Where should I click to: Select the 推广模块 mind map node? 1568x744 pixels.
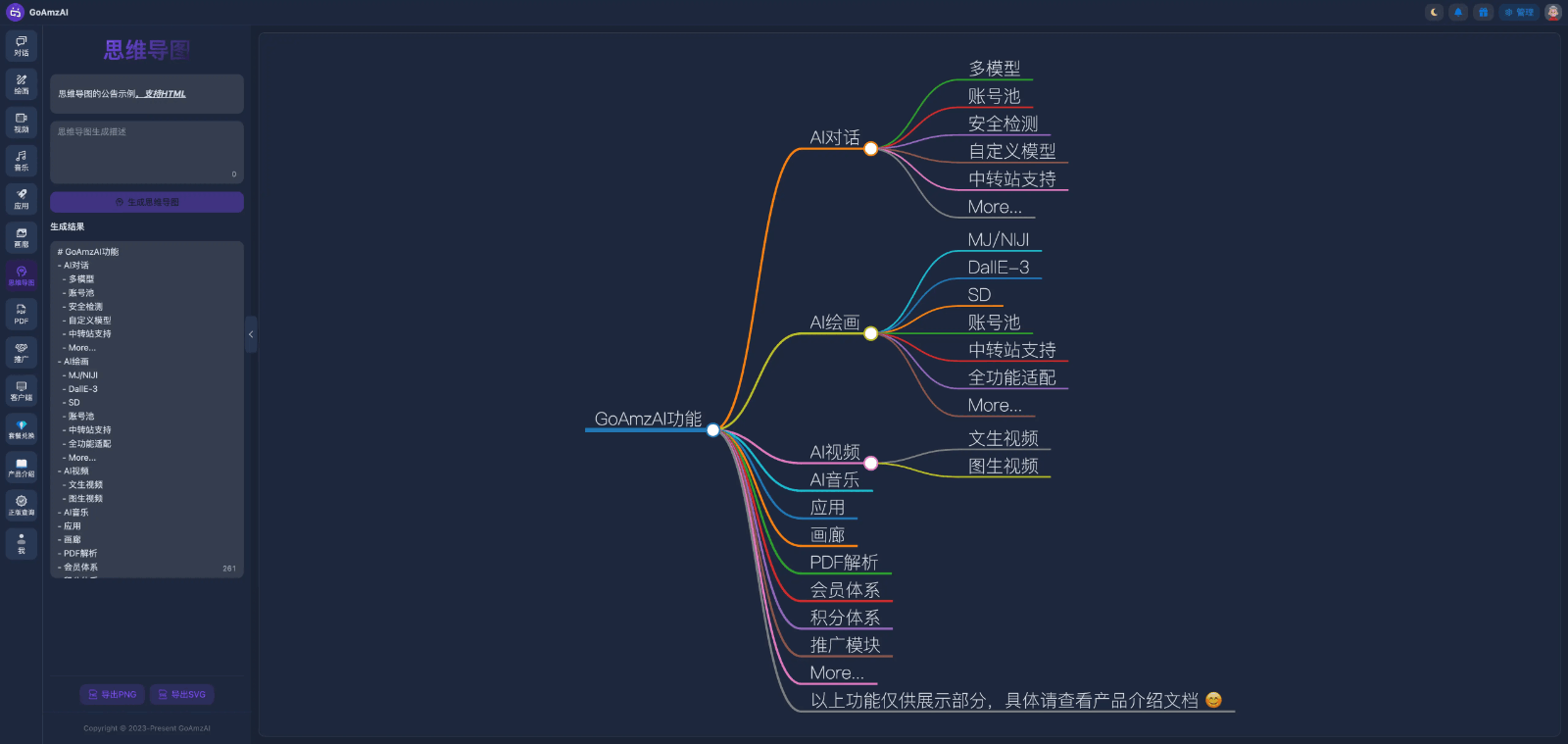(x=845, y=644)
